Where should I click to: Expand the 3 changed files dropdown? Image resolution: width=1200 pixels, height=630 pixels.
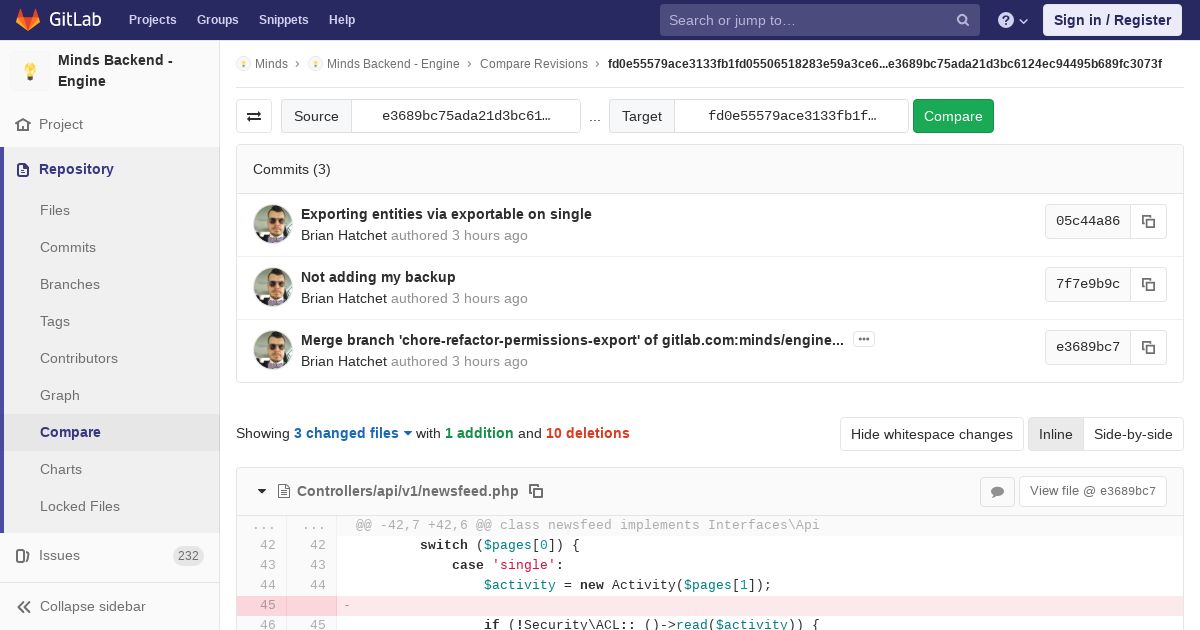click(x=353, y=433)
